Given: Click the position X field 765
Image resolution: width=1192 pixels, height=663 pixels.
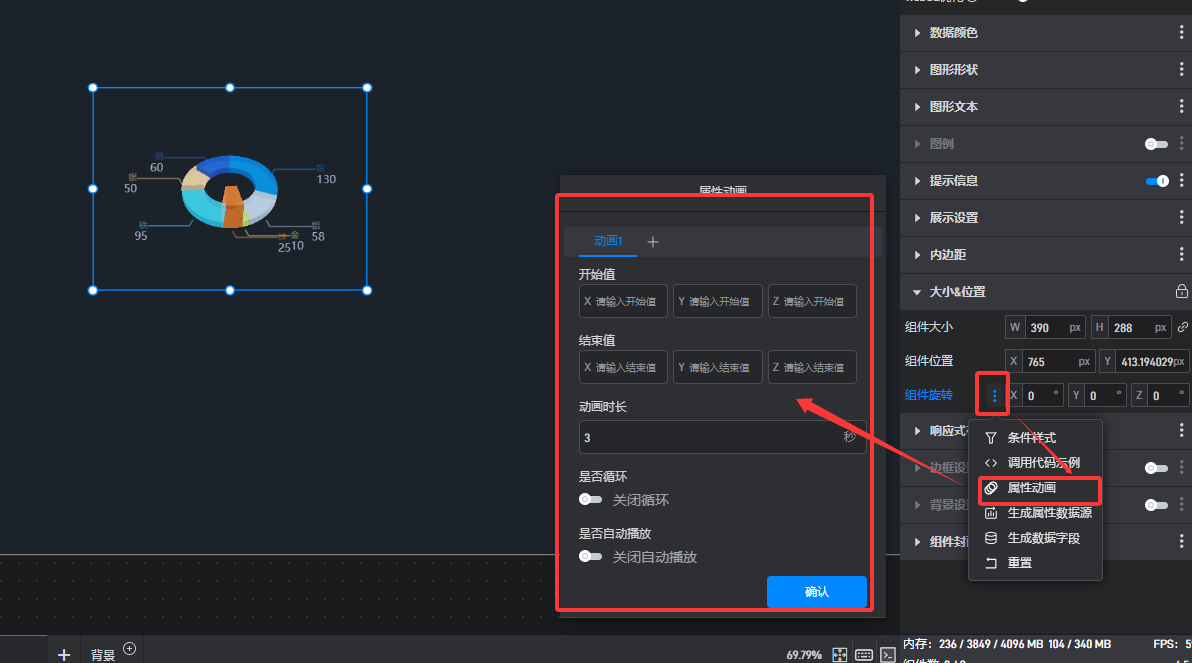Looking at the screenshot, I should (1049, 361).
